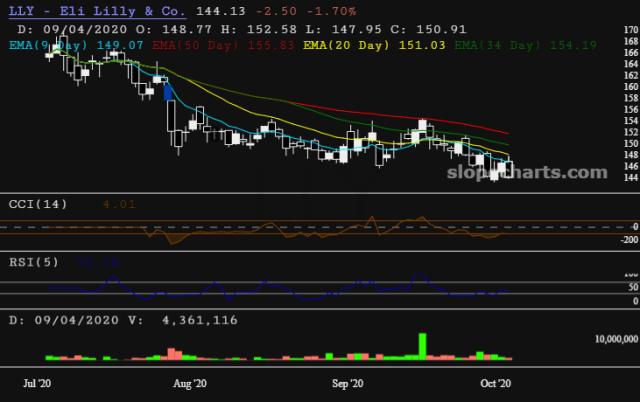
Task: Click the blue highlighted candlestick in late July
Action: (168, 97)
